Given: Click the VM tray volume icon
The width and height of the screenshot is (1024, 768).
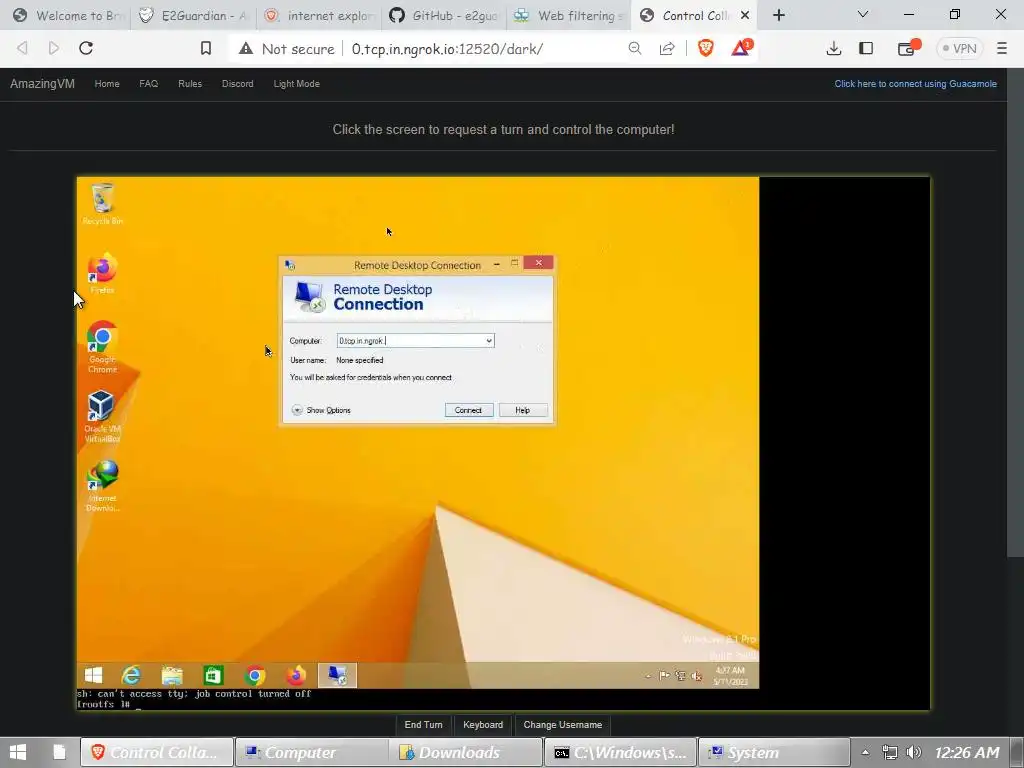Looking at the screenshot, I should click(x=697, y=676).
